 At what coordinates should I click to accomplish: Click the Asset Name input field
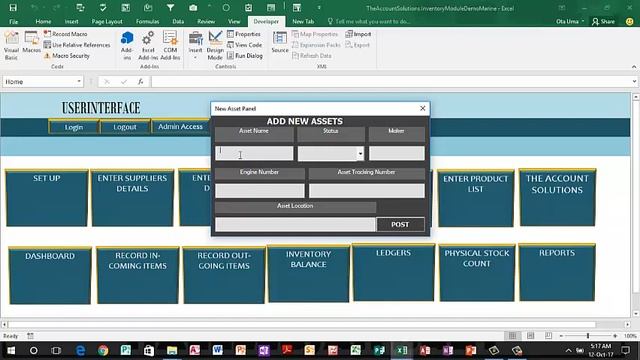point(254,153)
